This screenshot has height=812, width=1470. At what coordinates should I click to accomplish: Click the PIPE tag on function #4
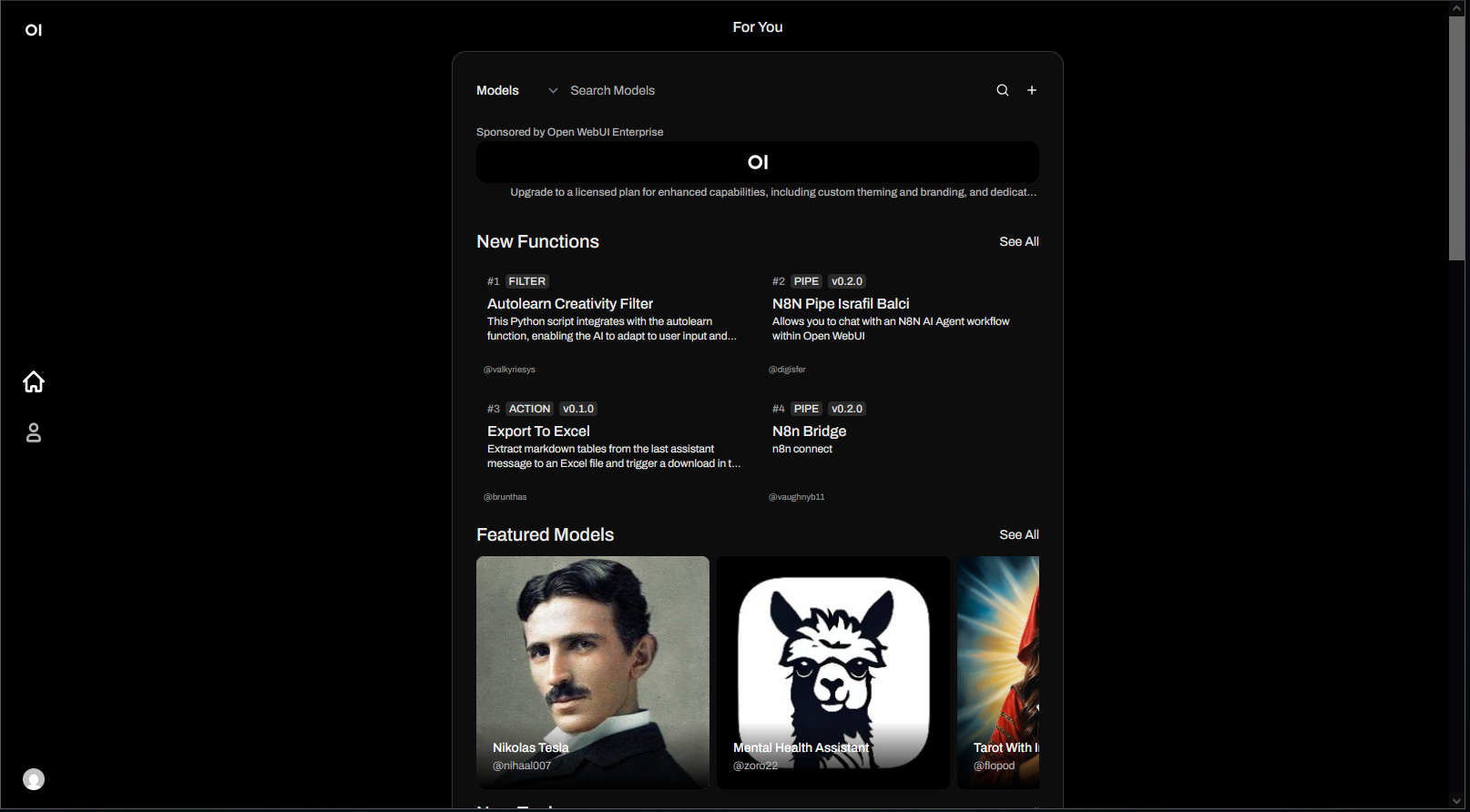(806, 409)
